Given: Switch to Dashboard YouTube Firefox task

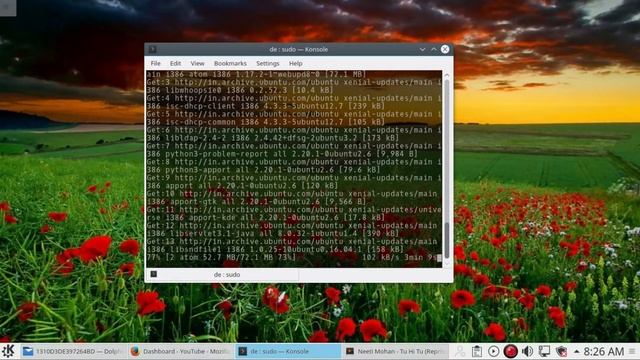Looking at the screenshot, I should coord(180,351).
